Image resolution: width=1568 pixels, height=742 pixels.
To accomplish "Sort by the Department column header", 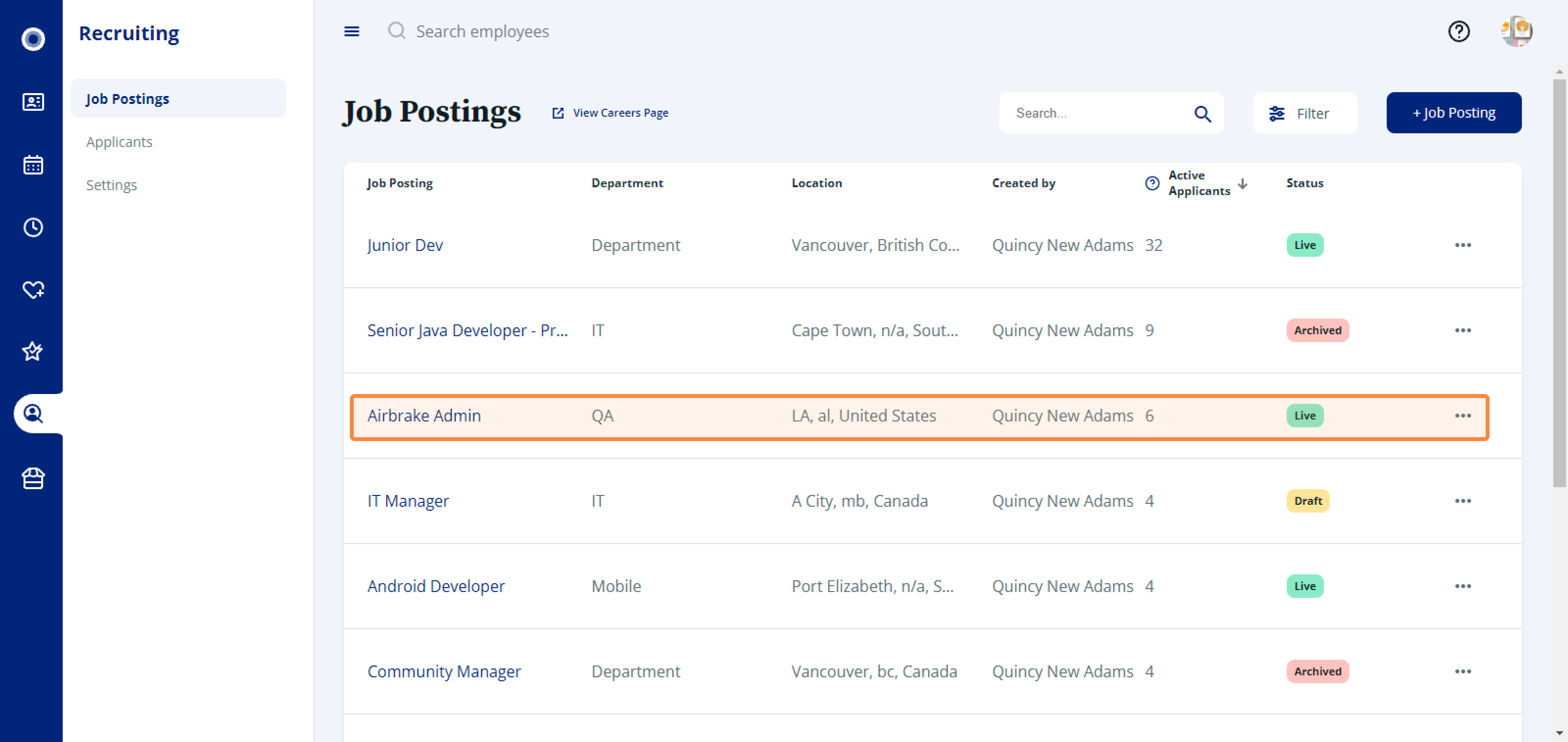I will pos(627,183).
